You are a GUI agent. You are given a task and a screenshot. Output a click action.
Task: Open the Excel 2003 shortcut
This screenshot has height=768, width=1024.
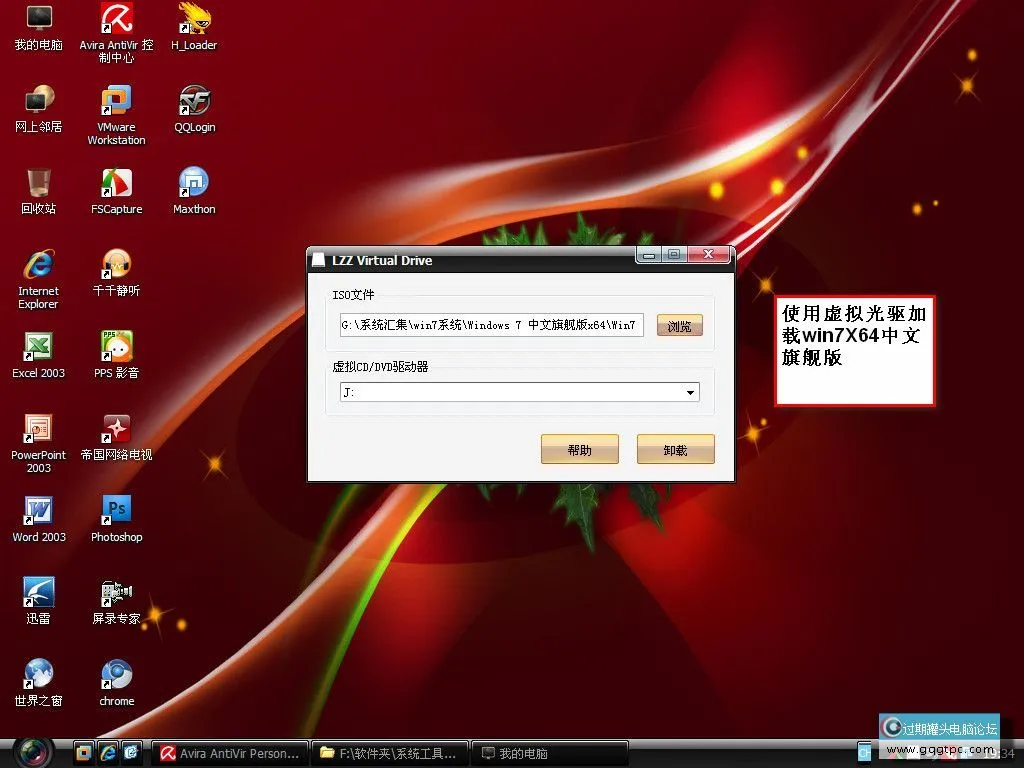click(38, 348)
